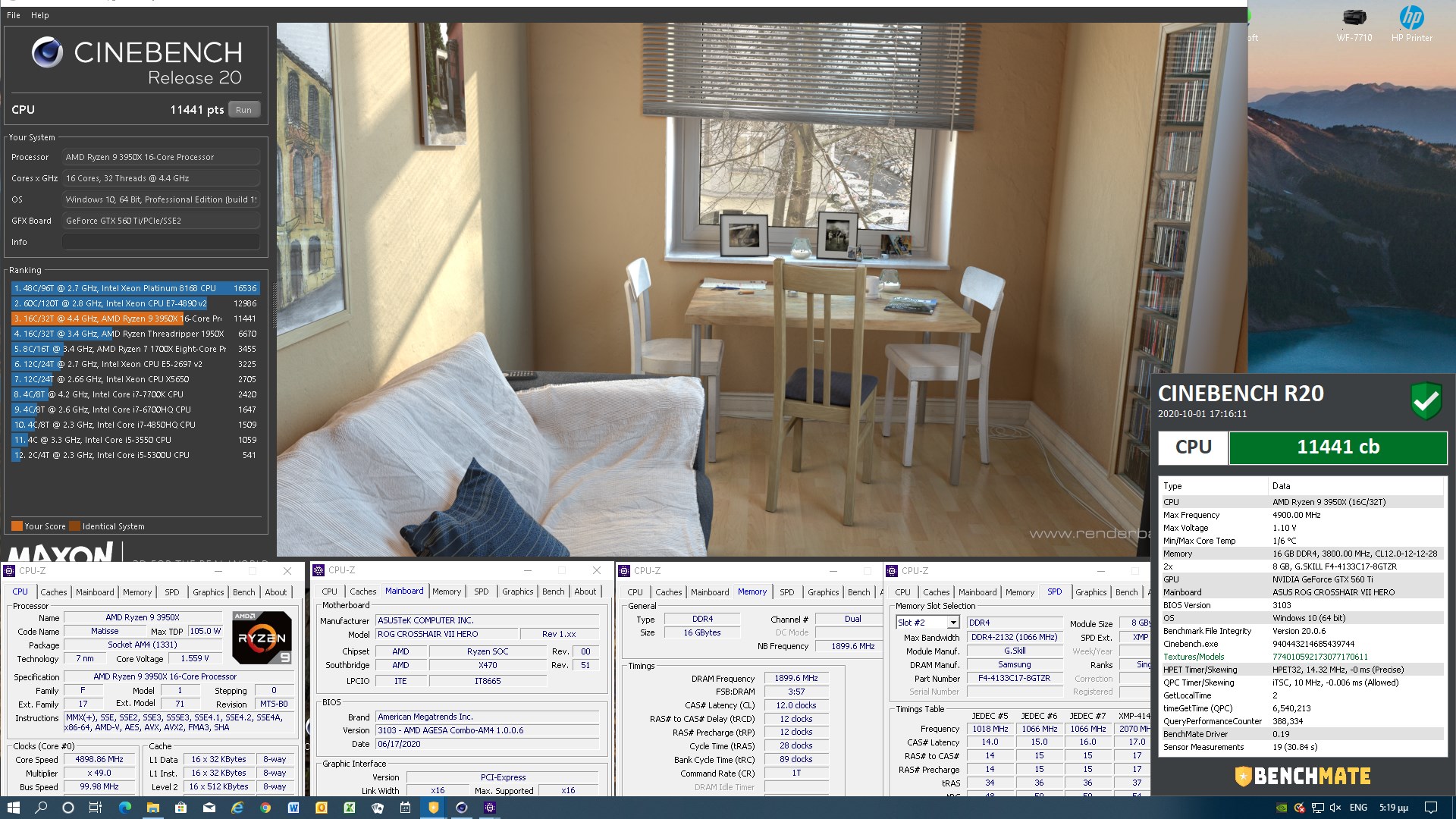Image resolution: width=1456 pixels, height=819 pixels.
Task: Open the Action Center notifications
Action: tap(1431, 808)
